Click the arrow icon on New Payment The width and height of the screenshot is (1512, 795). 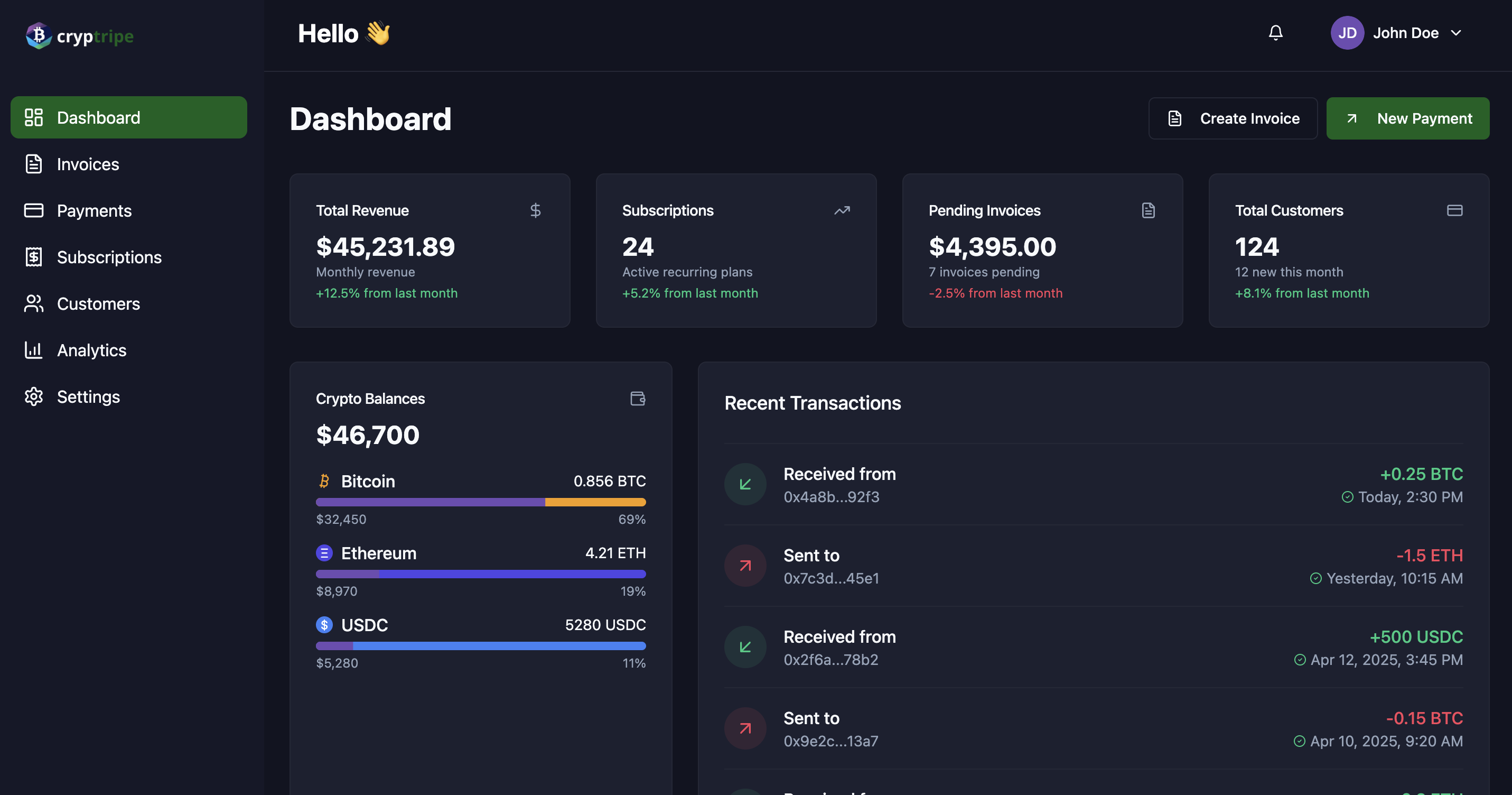(1352, 118)
